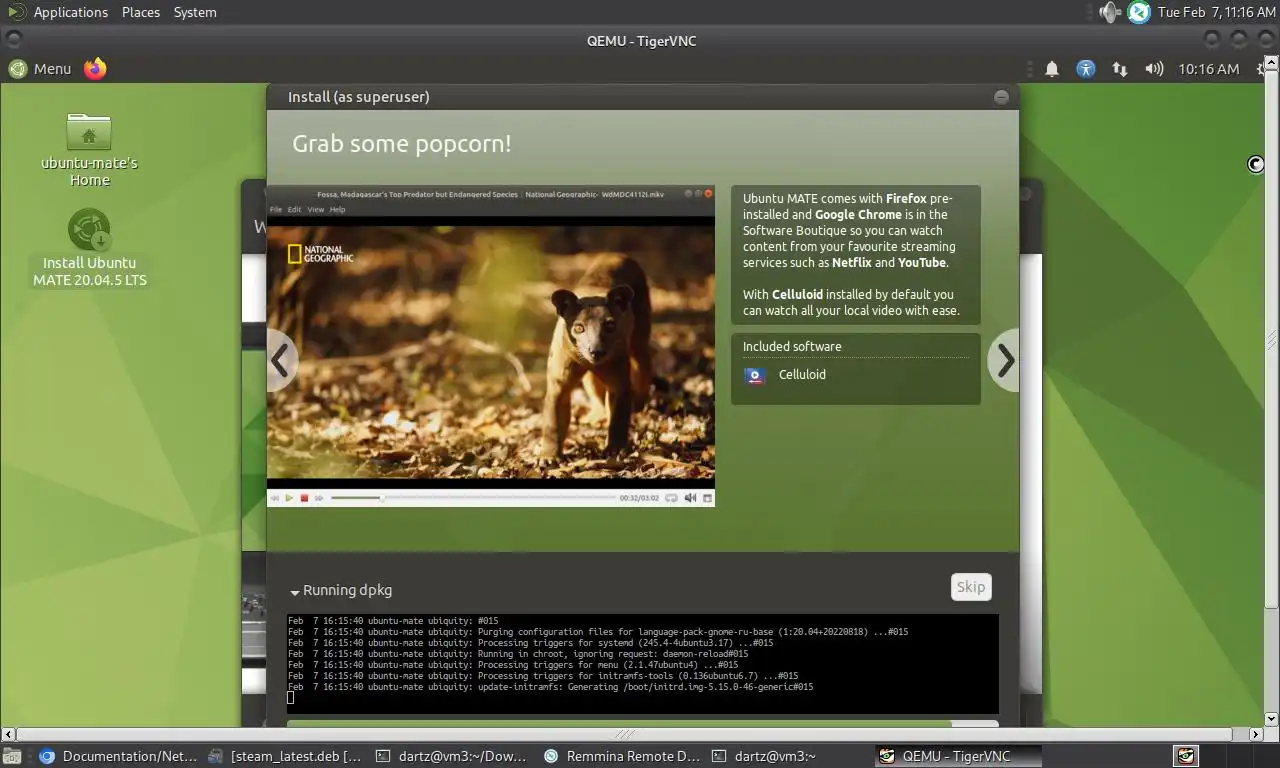Open the guest Ubuntu MATE Menu button

[41, 68]
